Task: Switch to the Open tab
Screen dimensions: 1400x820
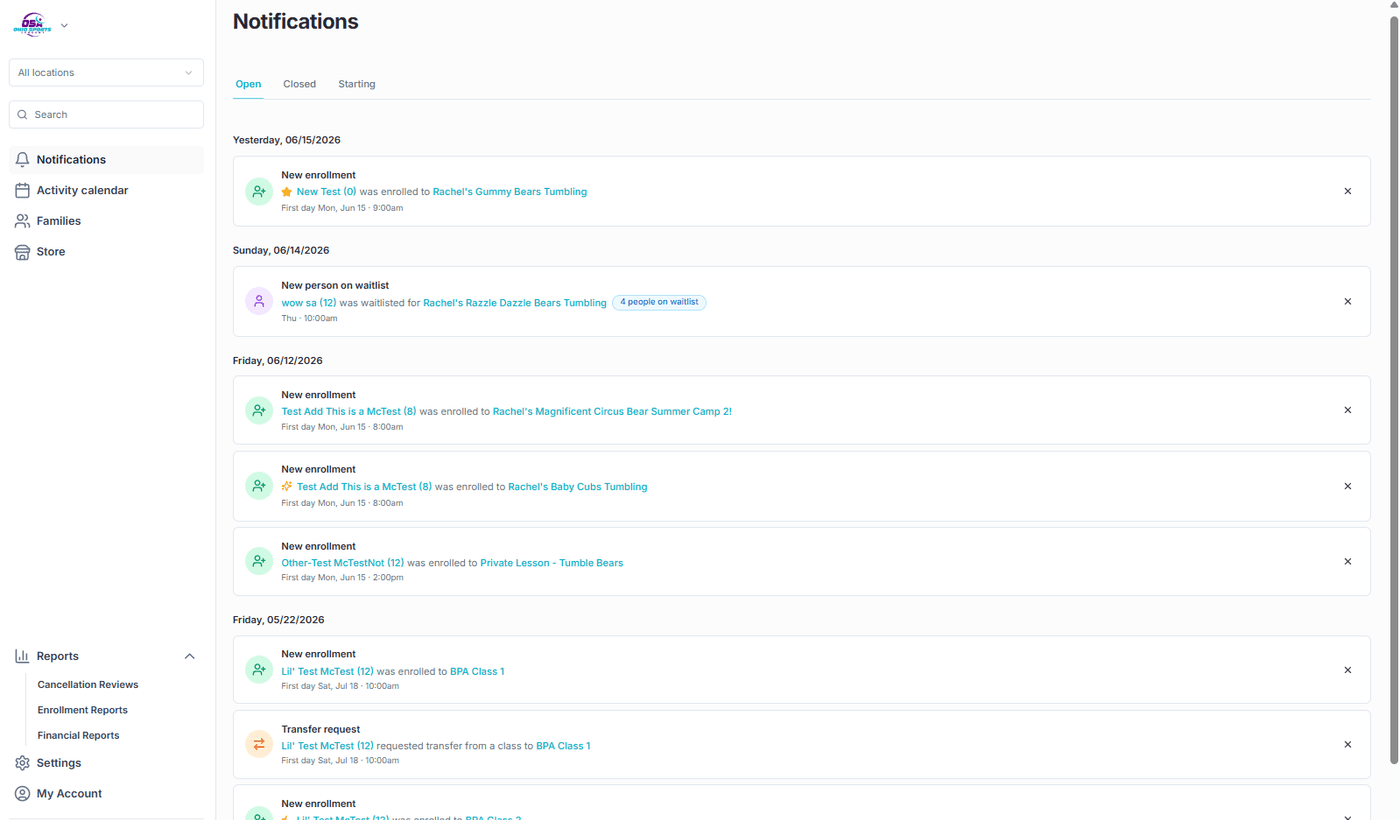Action: click(248, 84)
